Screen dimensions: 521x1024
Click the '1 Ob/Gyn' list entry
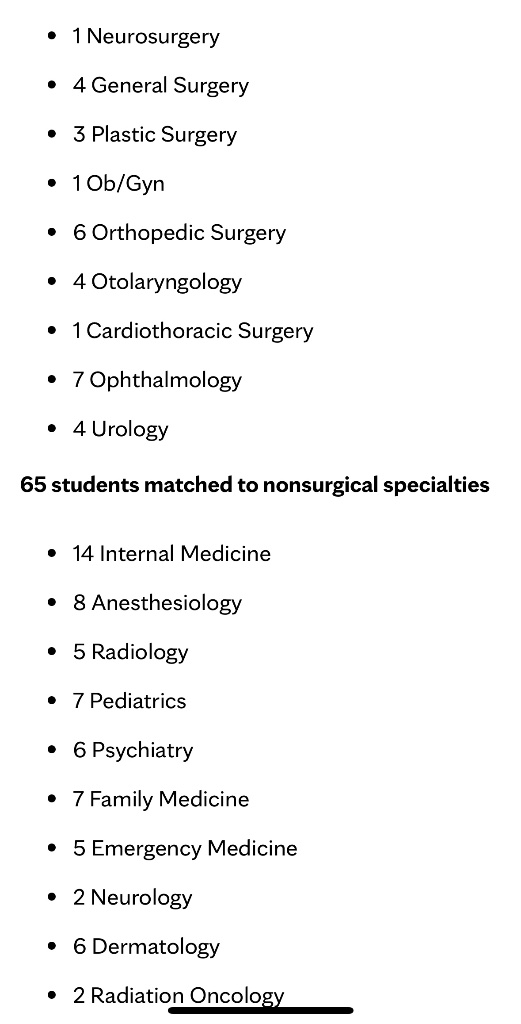click(x=118, y=184)
